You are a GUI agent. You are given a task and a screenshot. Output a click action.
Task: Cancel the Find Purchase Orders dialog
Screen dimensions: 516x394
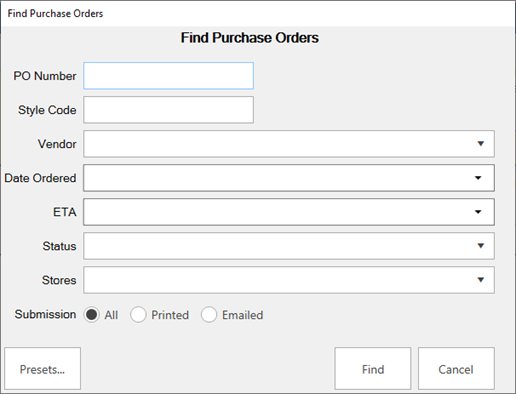pyautogui.click(x=456, y=368)
